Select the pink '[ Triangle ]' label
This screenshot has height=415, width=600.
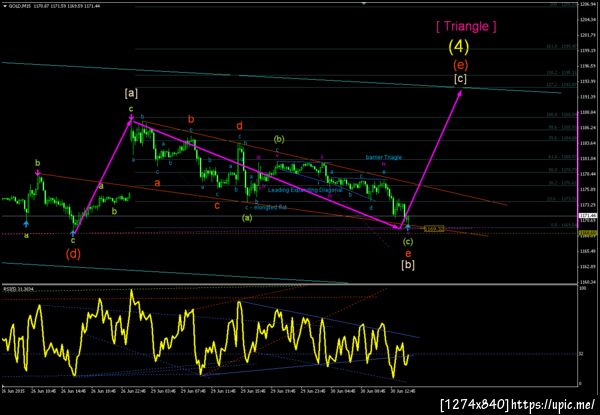tap(466, 26)
